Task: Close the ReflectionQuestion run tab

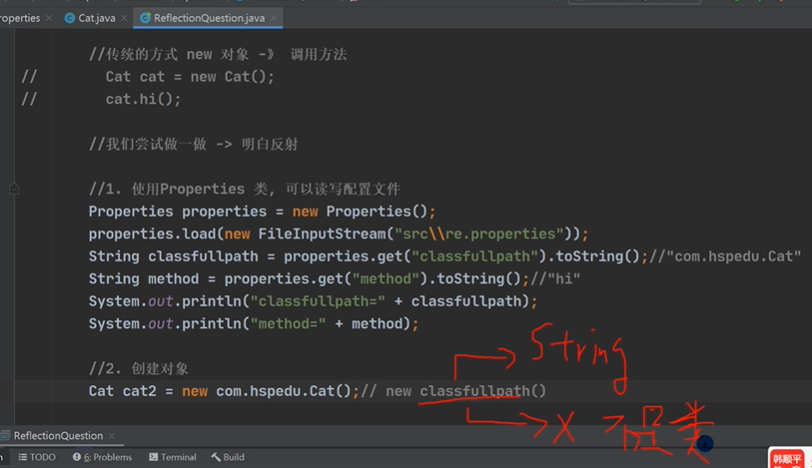Action: [x=112, y=436]
